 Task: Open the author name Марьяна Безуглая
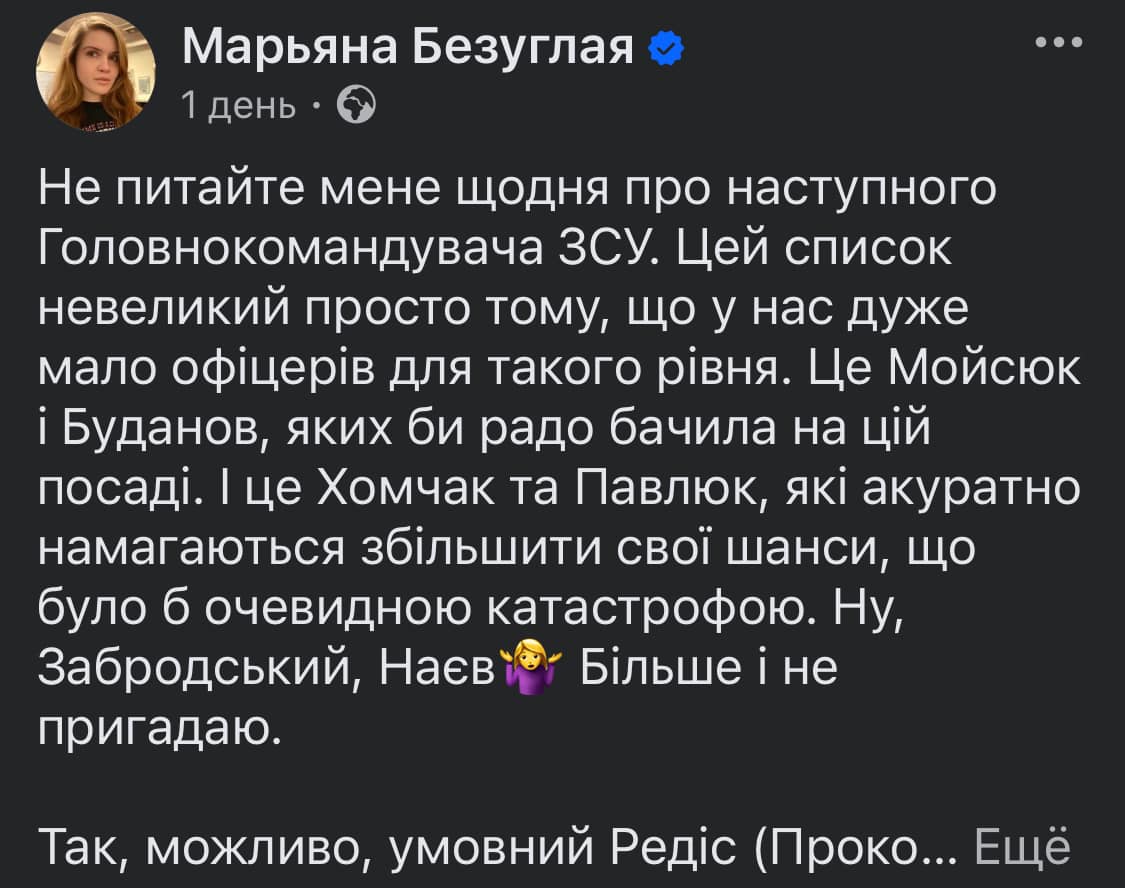coord(408,47)
